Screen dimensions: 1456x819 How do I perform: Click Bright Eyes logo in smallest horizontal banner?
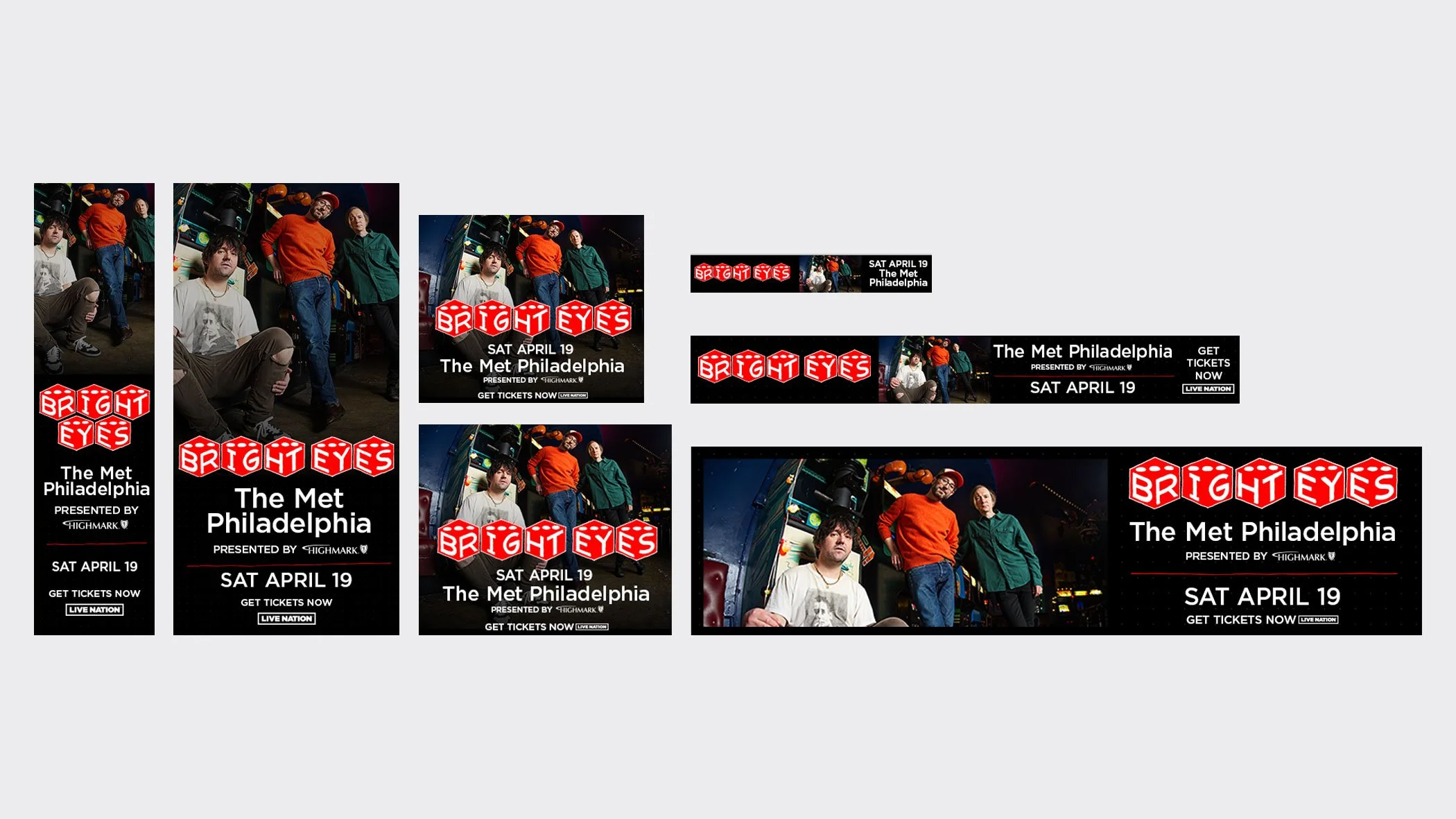[743, 273]
